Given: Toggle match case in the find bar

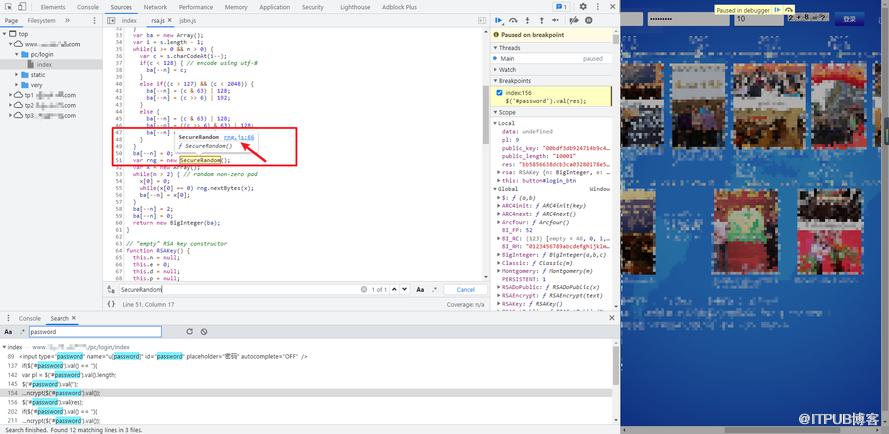Looking at the screenshot, I should pos(420,289).
